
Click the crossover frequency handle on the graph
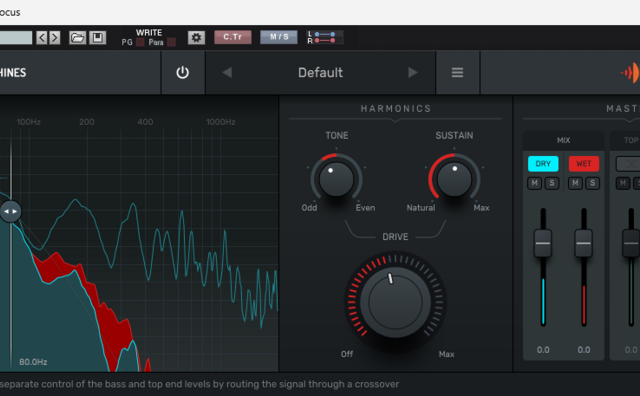click(10, 211)
